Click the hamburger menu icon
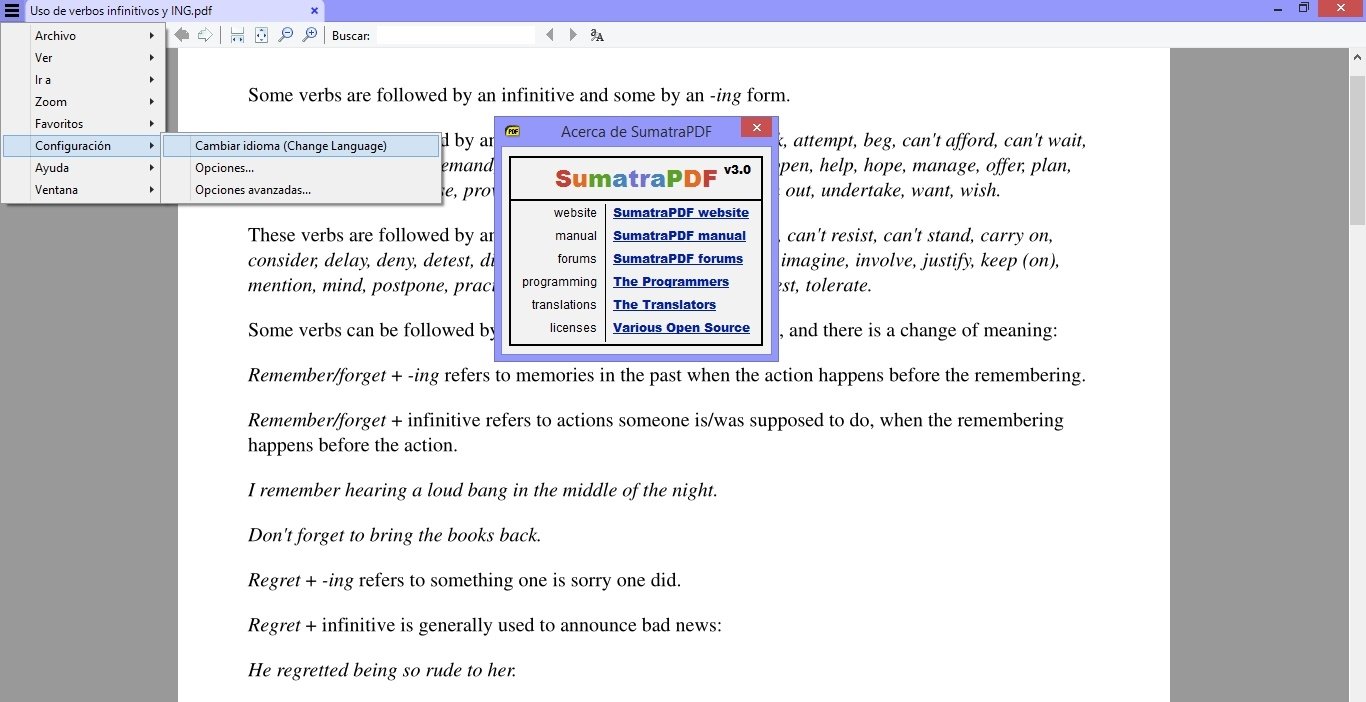The width and height of the screenshot is (1366, 702). coord(12,10)
